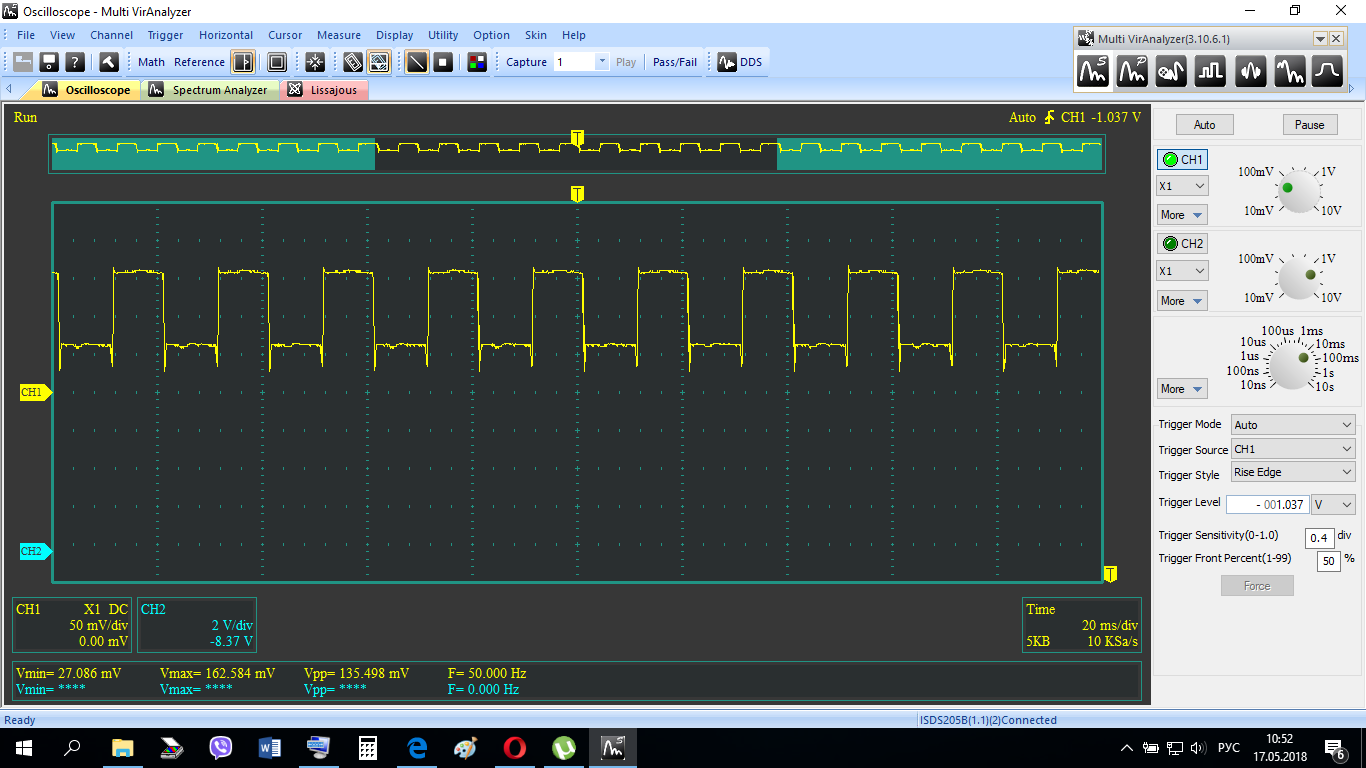Select the line drawing mode icon
Image resolution: width=1366 pixels, height=768 pixels.
click(417, 62)
